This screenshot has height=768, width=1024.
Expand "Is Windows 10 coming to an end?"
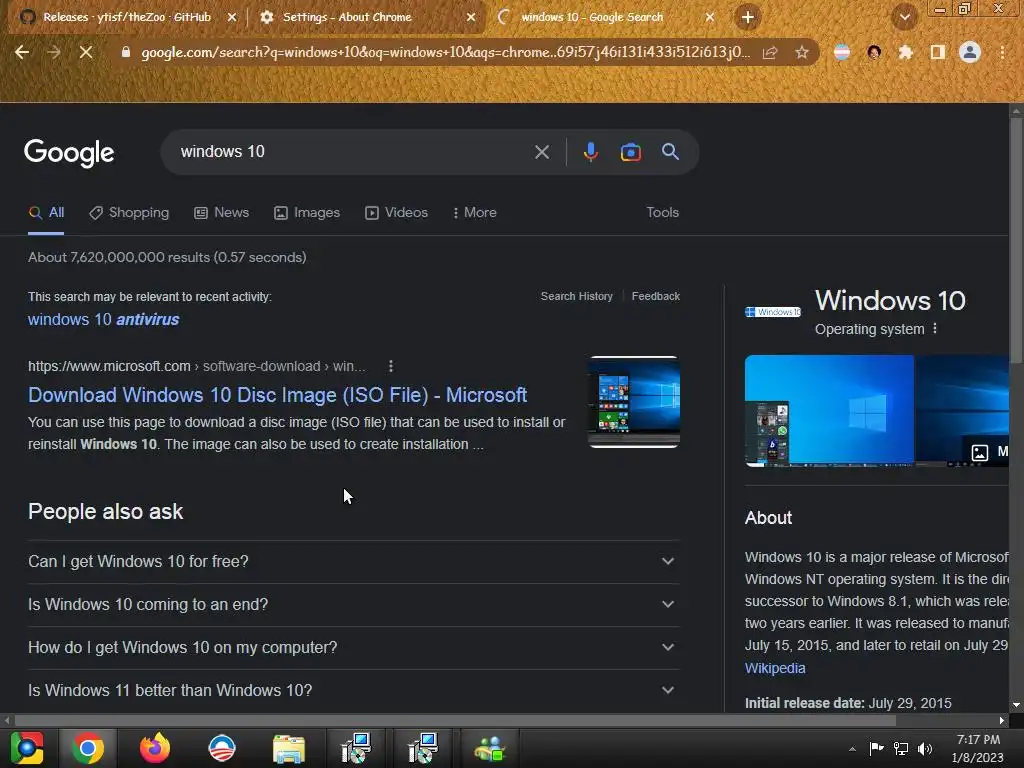(353, 605)
